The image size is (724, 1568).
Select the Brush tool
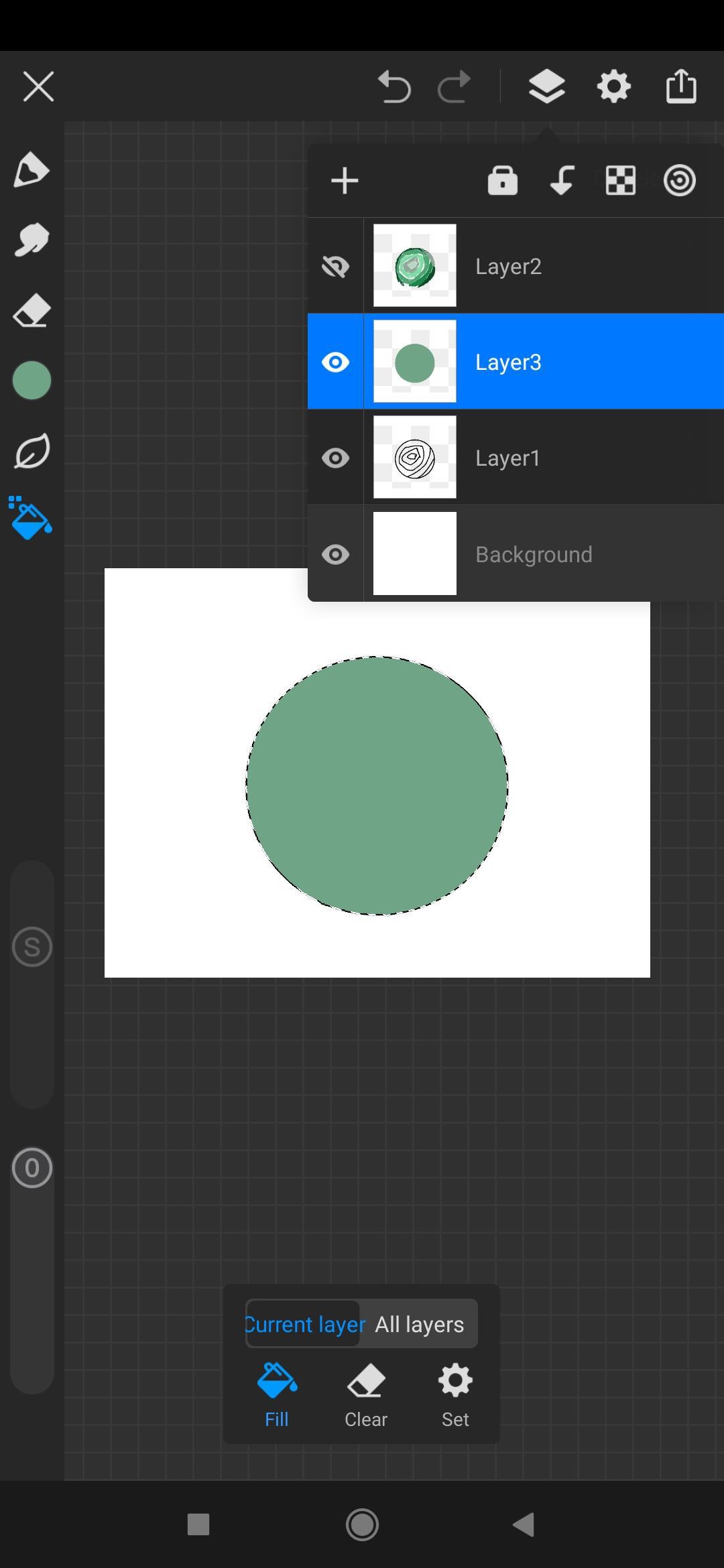(32, 241)
